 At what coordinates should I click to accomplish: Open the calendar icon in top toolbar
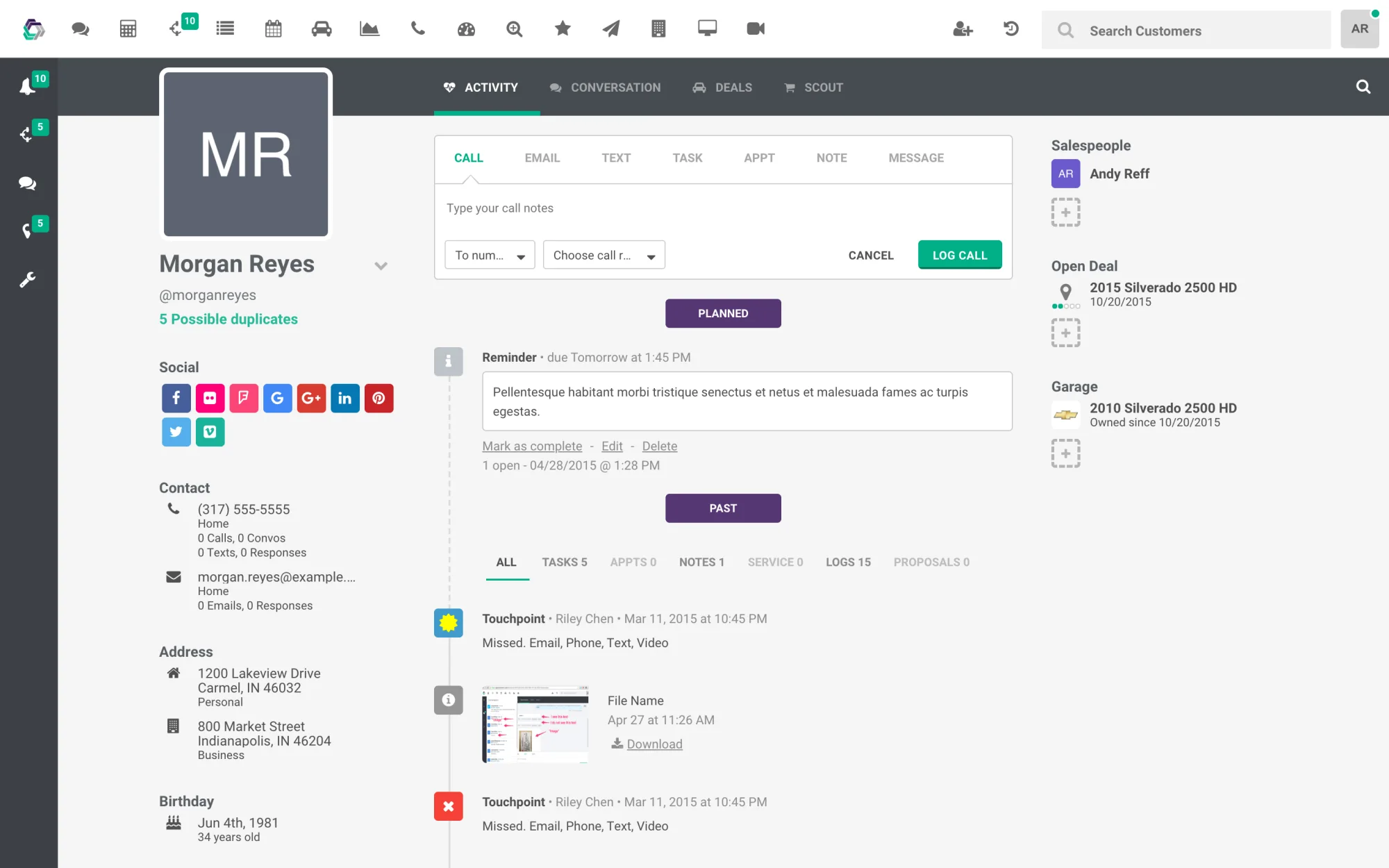coord(274,28)
